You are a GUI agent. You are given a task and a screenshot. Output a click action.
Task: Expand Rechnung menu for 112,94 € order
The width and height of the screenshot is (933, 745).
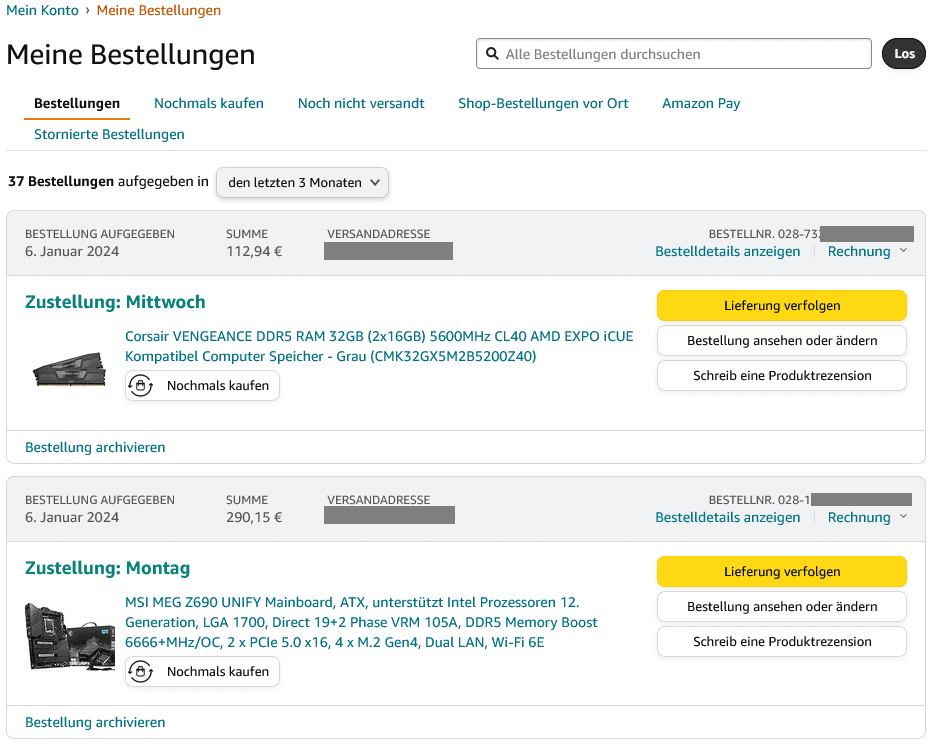coord(868,251)
